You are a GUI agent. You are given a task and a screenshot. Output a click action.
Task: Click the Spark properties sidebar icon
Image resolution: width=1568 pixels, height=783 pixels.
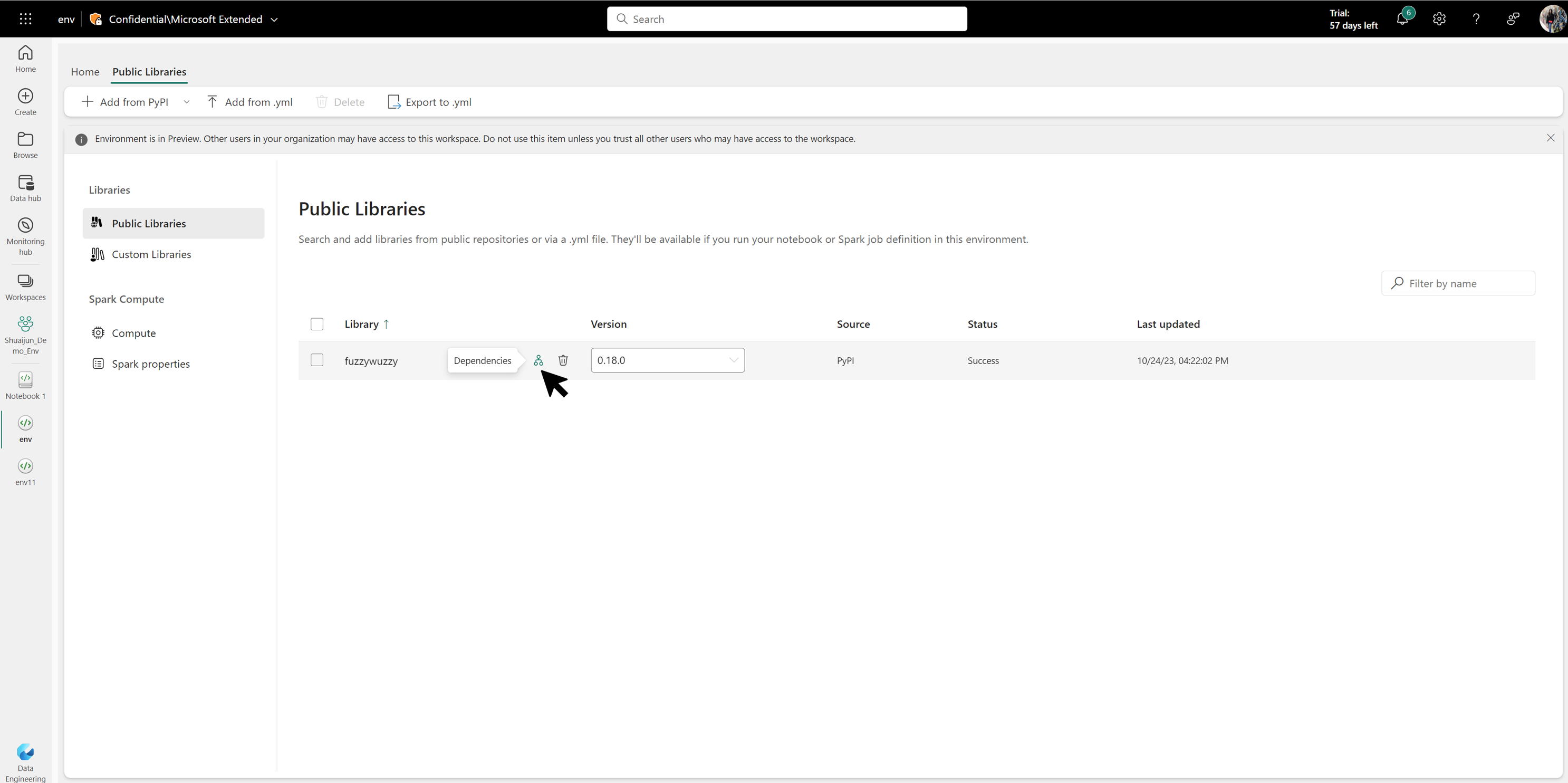pos(97,363)
